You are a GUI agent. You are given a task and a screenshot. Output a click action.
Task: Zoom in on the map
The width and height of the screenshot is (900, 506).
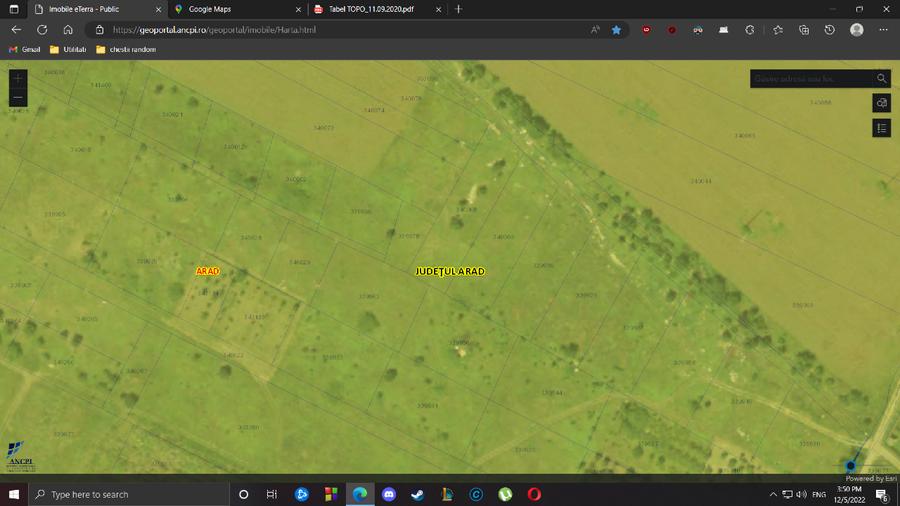(18, 78)
